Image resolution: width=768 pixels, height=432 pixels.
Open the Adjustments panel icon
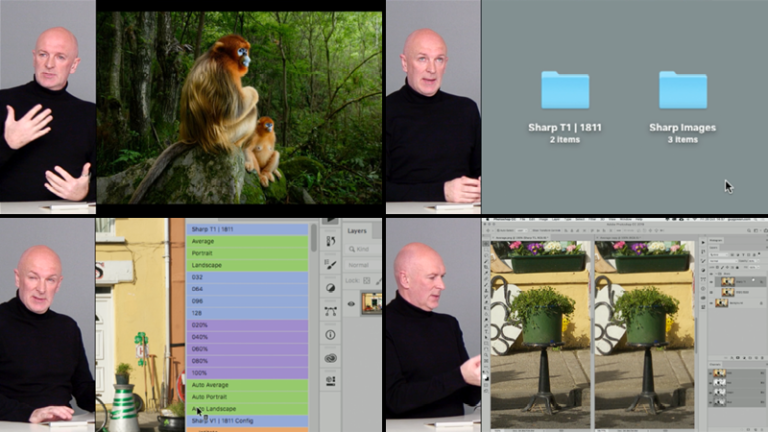[331, 287]
